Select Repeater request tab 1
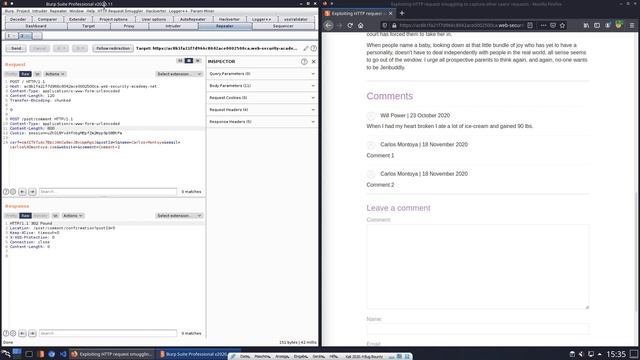The image size is (640, 360). pos(11,36)
